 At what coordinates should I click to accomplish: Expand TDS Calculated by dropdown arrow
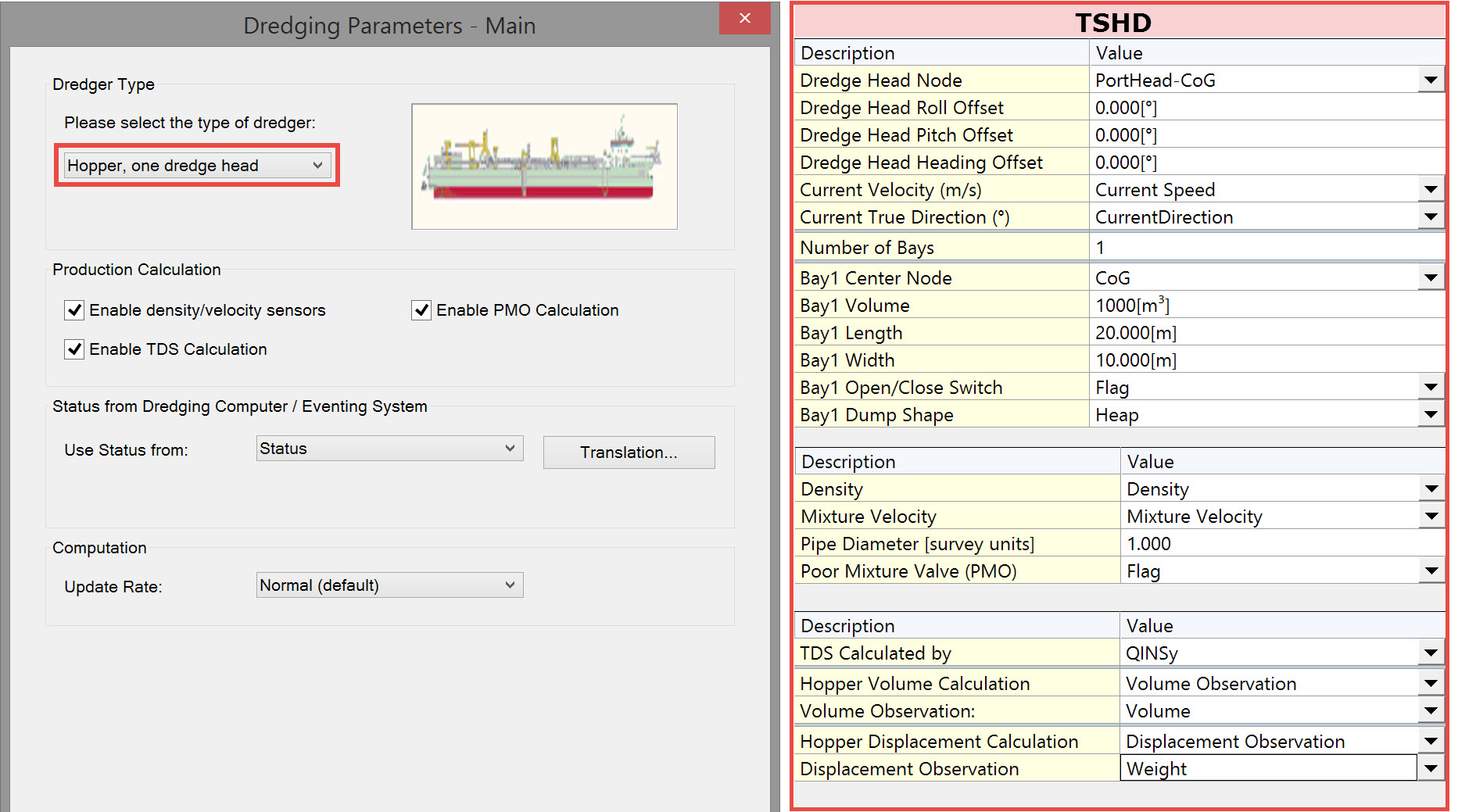(1431, 653)
